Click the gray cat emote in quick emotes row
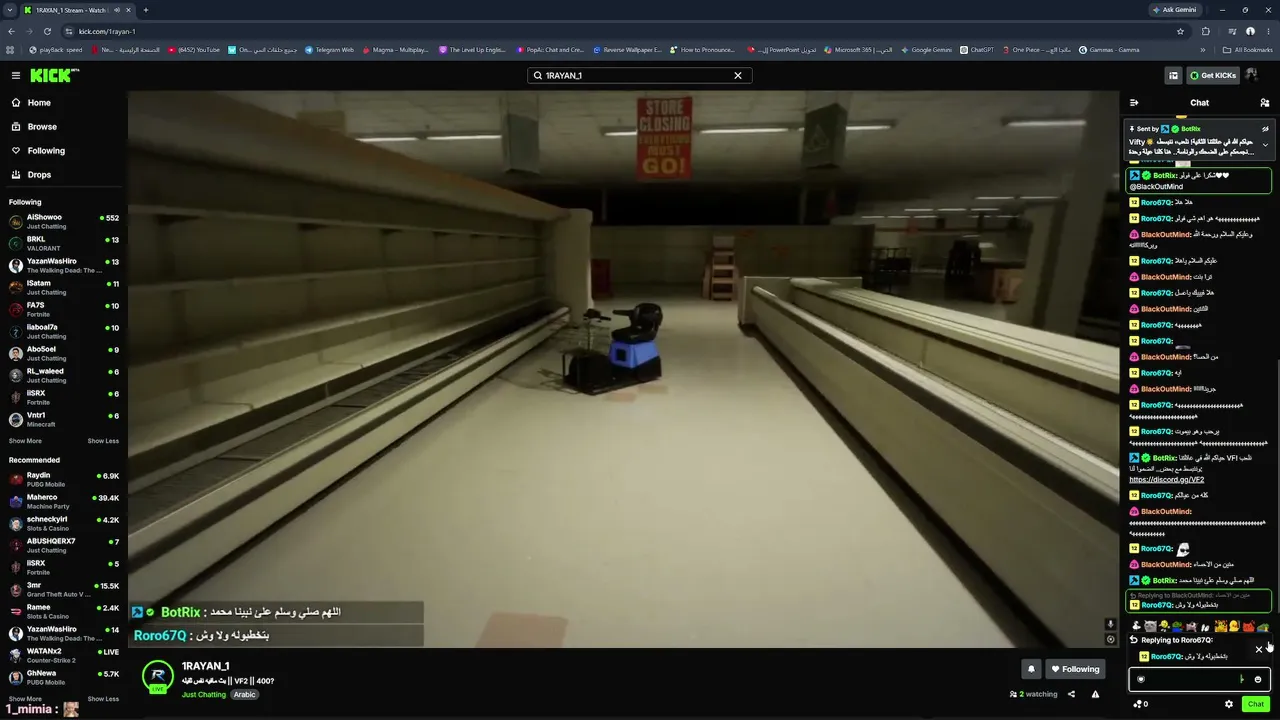Image resolution: width=1280 pixels, height=720 pixels. [1150, 626]
